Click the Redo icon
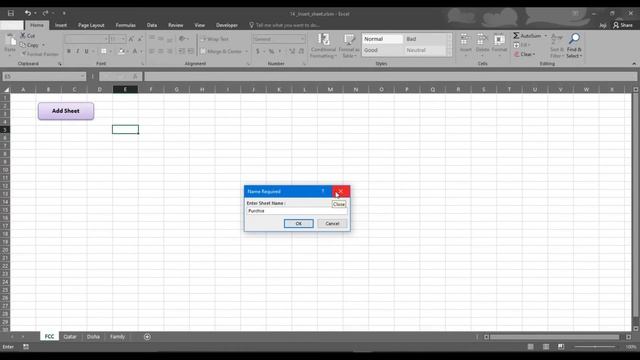This screenshot has height=360, width=640. click(45, 13)
